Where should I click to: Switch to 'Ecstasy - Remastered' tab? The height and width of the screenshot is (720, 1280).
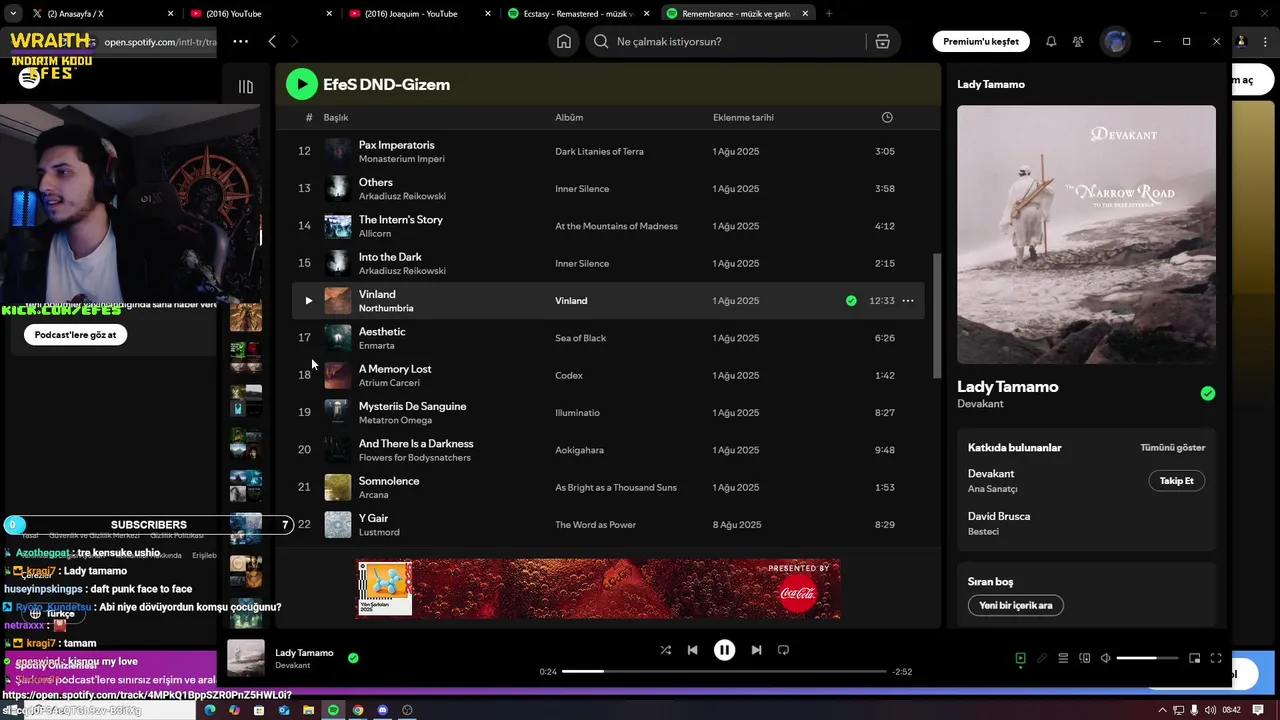(578, 13)
